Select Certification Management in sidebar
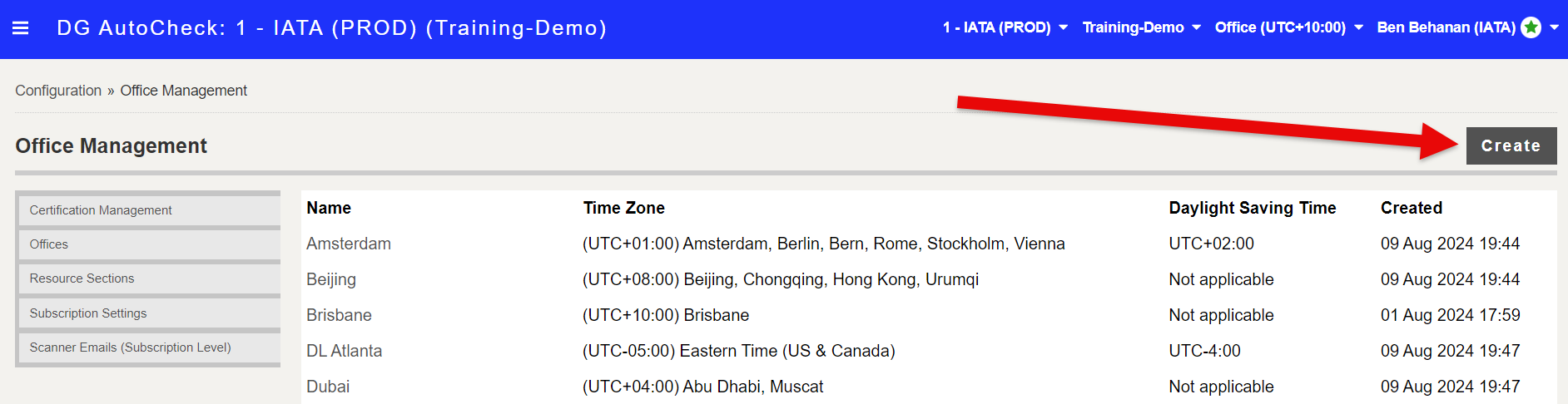1568x404 pixels. (x=149, y=210)
